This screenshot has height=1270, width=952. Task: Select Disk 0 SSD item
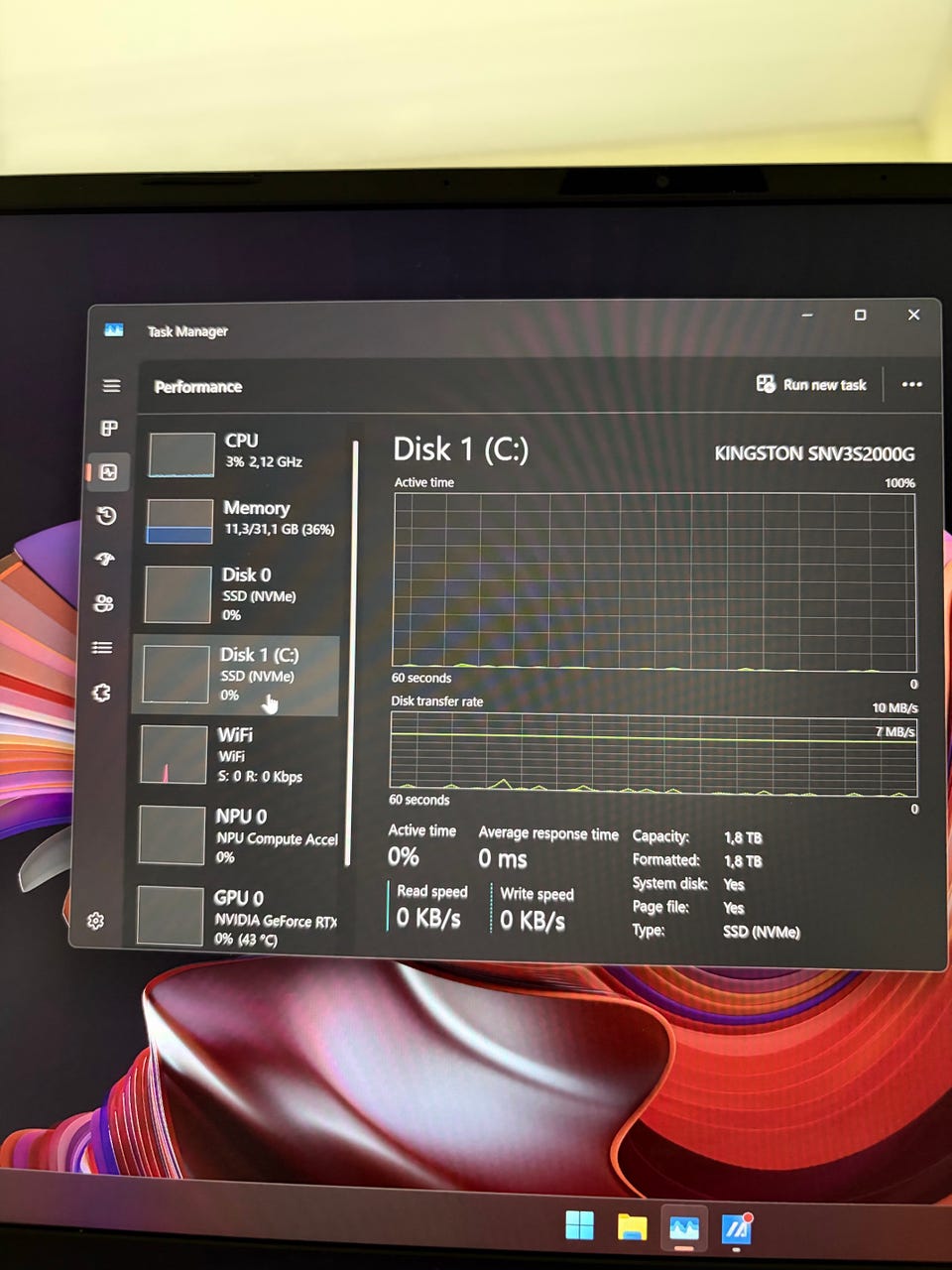pos(239,593)
